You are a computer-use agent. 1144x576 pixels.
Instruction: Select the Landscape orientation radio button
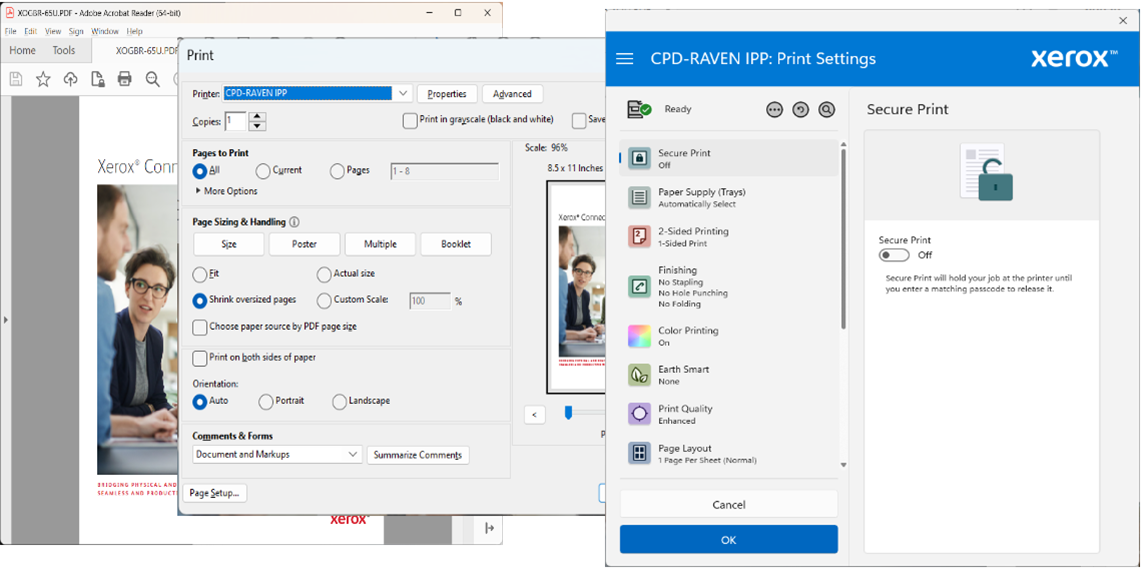pyautogui.click(x=339, y=402)
